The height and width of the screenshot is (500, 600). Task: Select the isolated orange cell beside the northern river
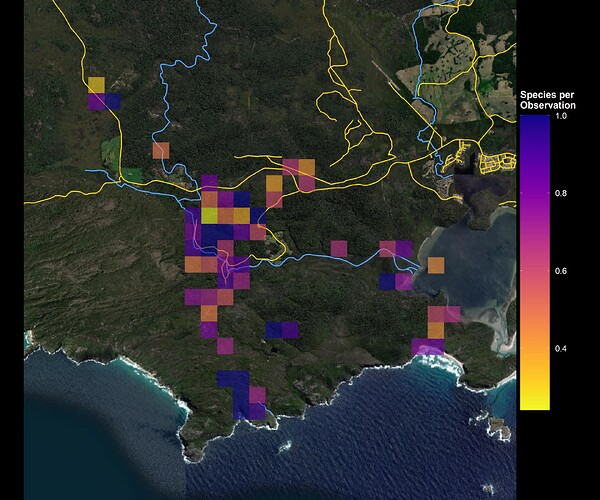coord(161,150)
